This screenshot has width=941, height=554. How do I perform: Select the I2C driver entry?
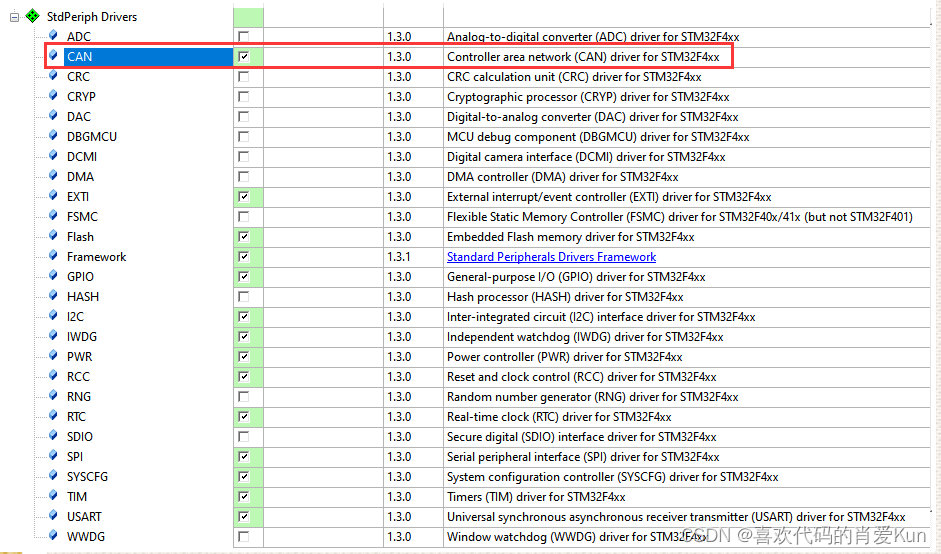click(x=75, y=317)
